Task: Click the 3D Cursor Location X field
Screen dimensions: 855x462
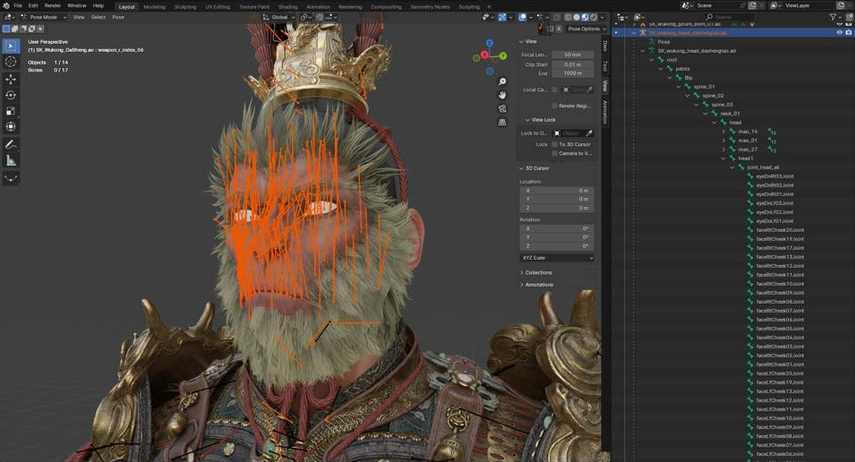Action: pos(557,190)
